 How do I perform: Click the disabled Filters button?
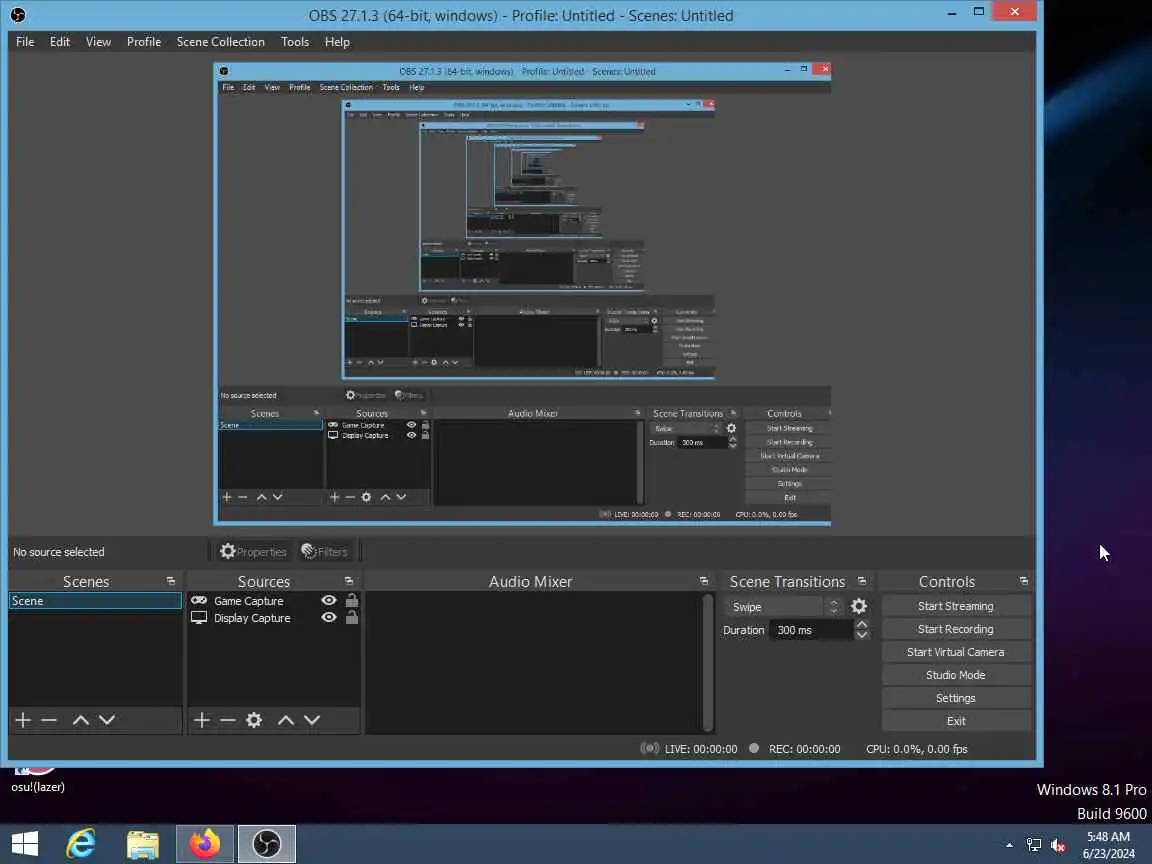click(x=324, y=551)
